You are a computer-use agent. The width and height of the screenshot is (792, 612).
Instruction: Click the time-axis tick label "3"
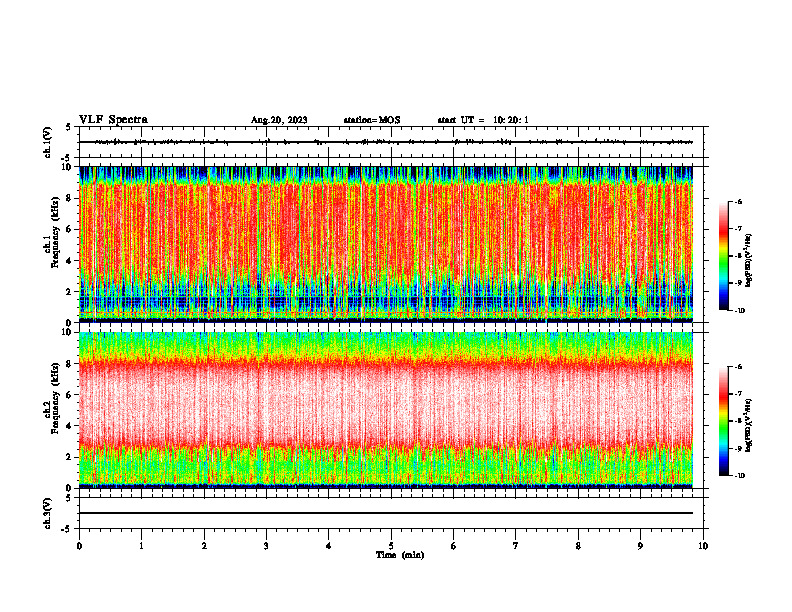[266, 546]
